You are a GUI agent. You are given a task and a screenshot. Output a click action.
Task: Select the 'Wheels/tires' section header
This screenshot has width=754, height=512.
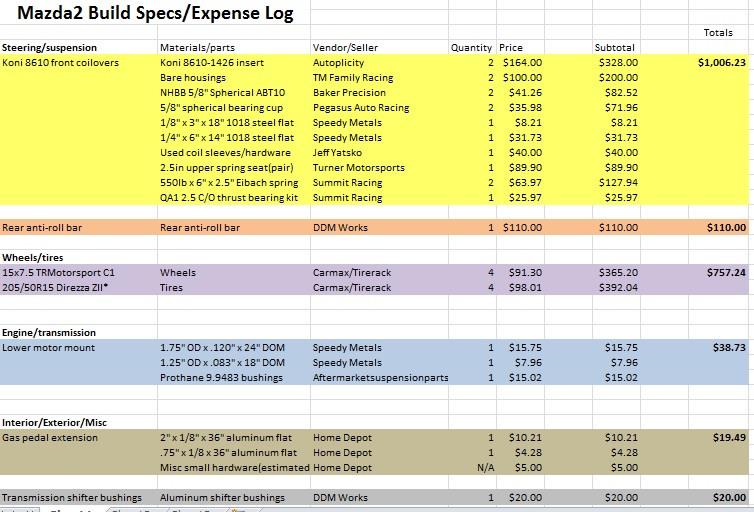click(x=78, y=257)
